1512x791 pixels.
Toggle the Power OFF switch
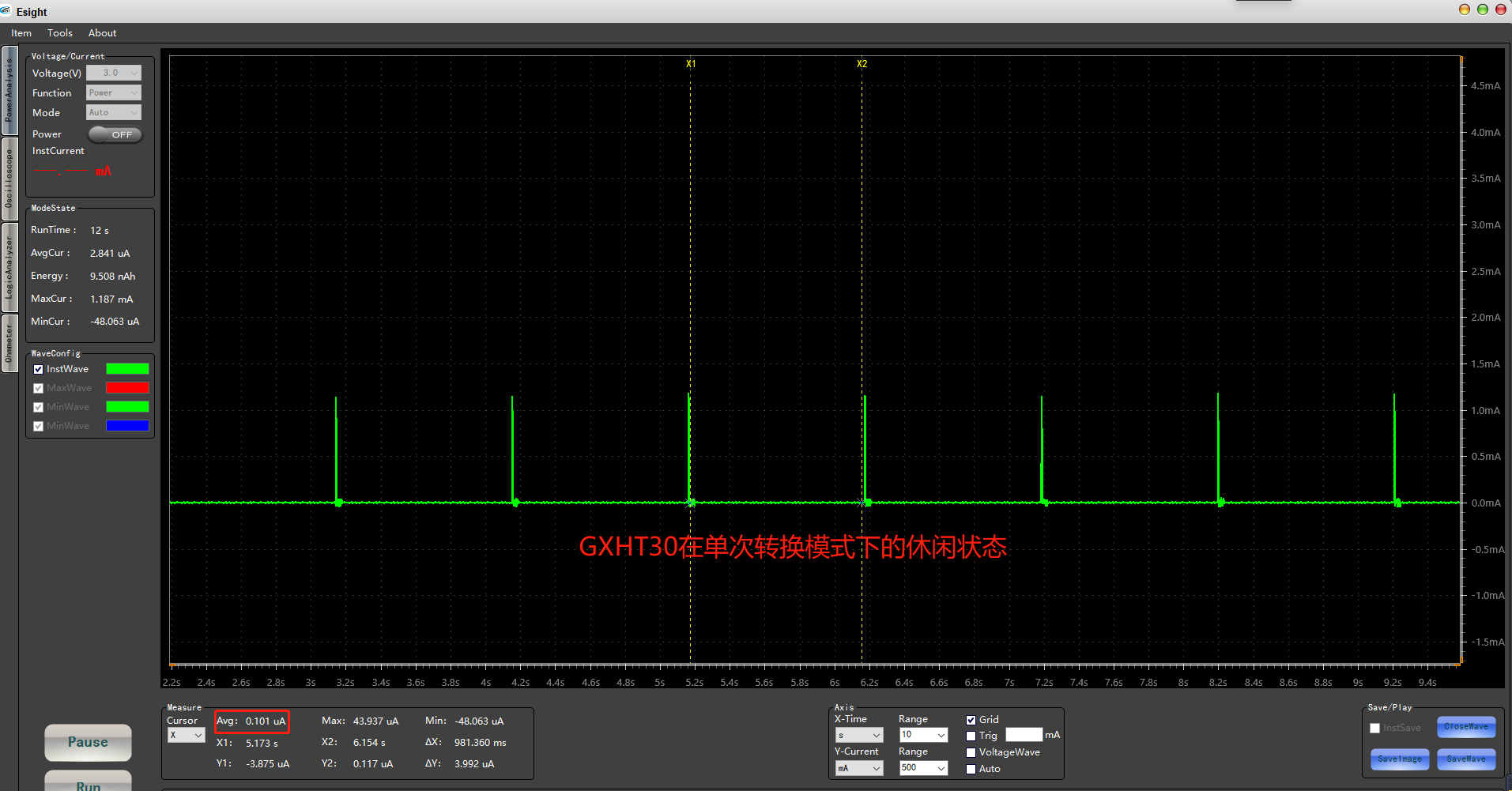pos(115,135)
